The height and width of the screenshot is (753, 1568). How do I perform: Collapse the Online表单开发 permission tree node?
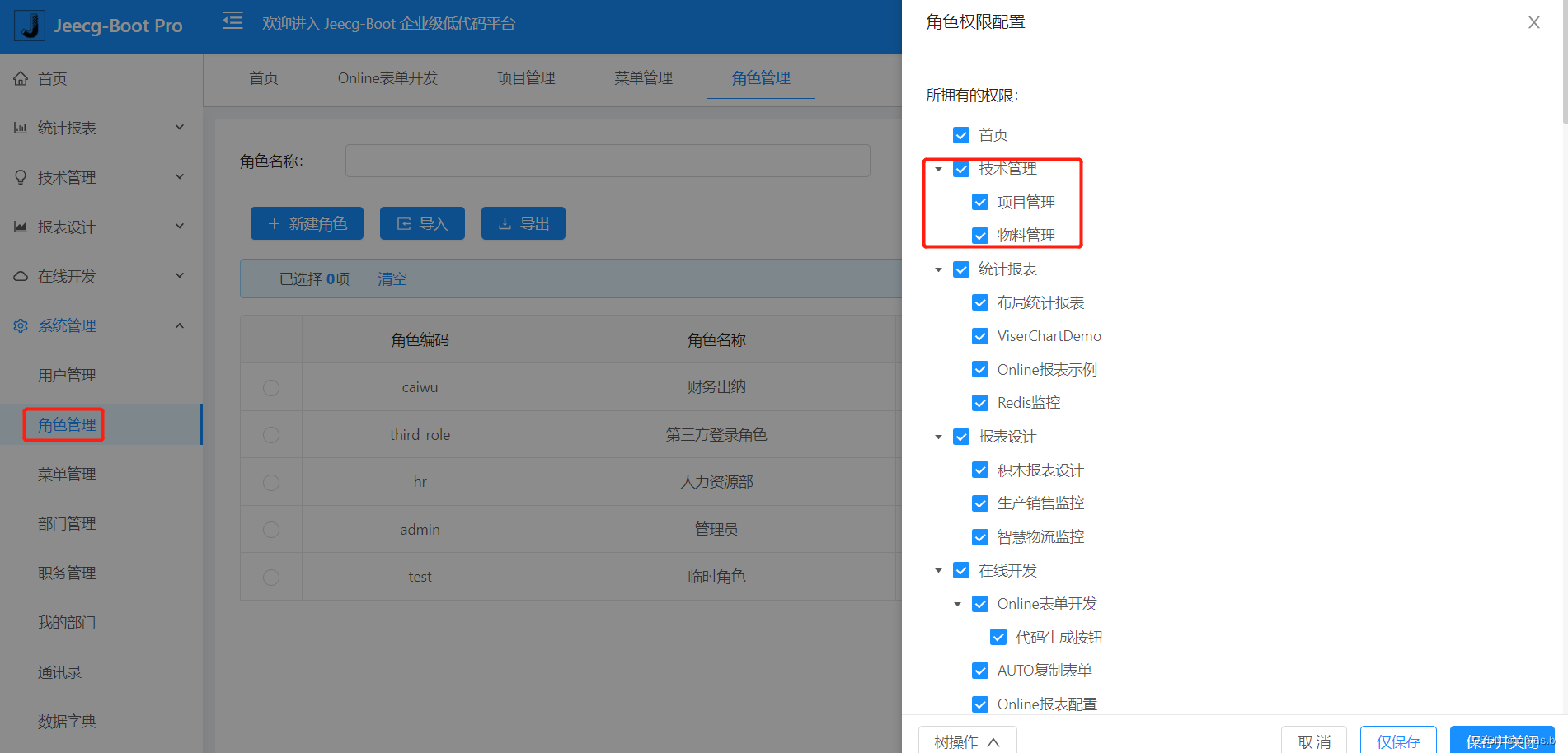pyautogui.click(x=957, y=604)
